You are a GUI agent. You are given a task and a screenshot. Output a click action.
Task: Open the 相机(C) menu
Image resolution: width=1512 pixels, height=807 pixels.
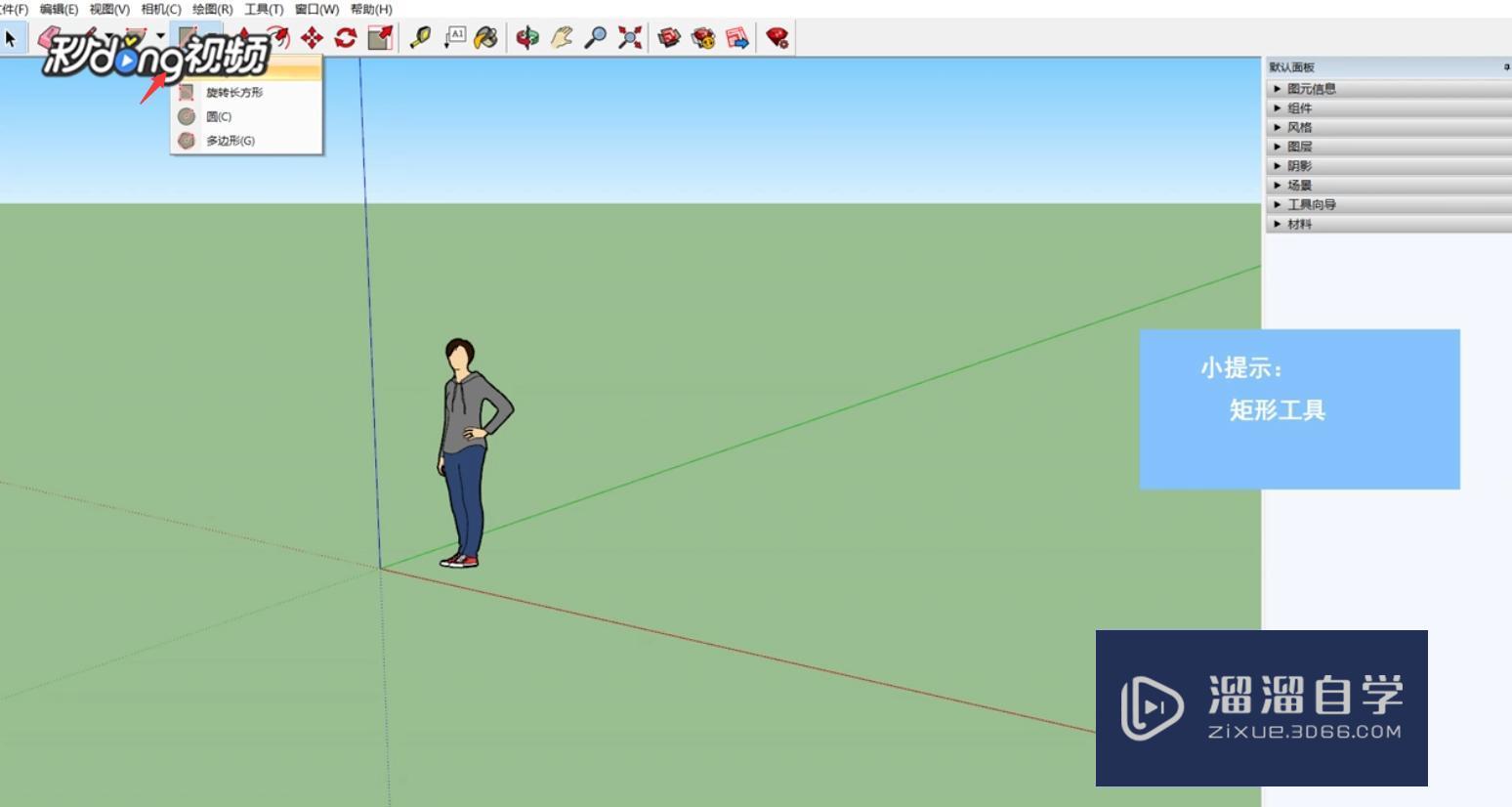point(159,8)
